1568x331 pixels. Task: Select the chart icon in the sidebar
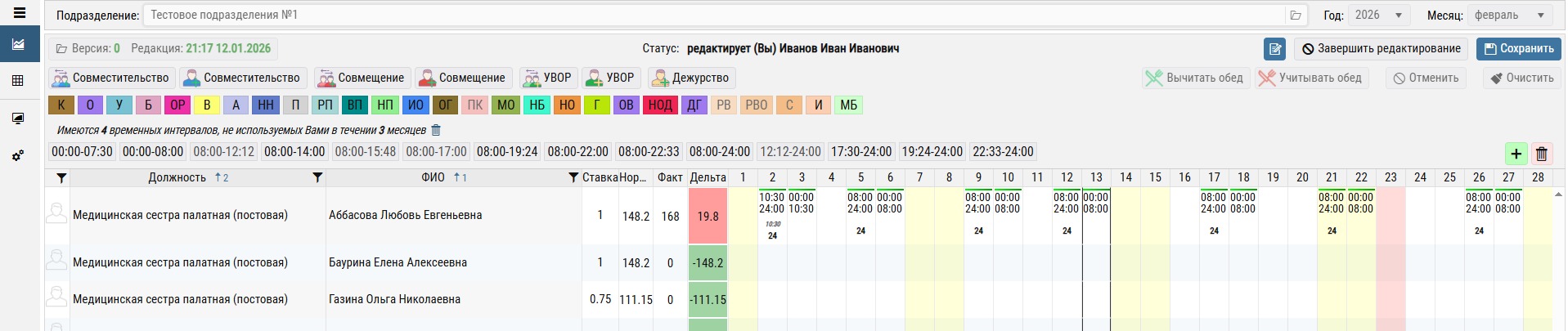19,44
